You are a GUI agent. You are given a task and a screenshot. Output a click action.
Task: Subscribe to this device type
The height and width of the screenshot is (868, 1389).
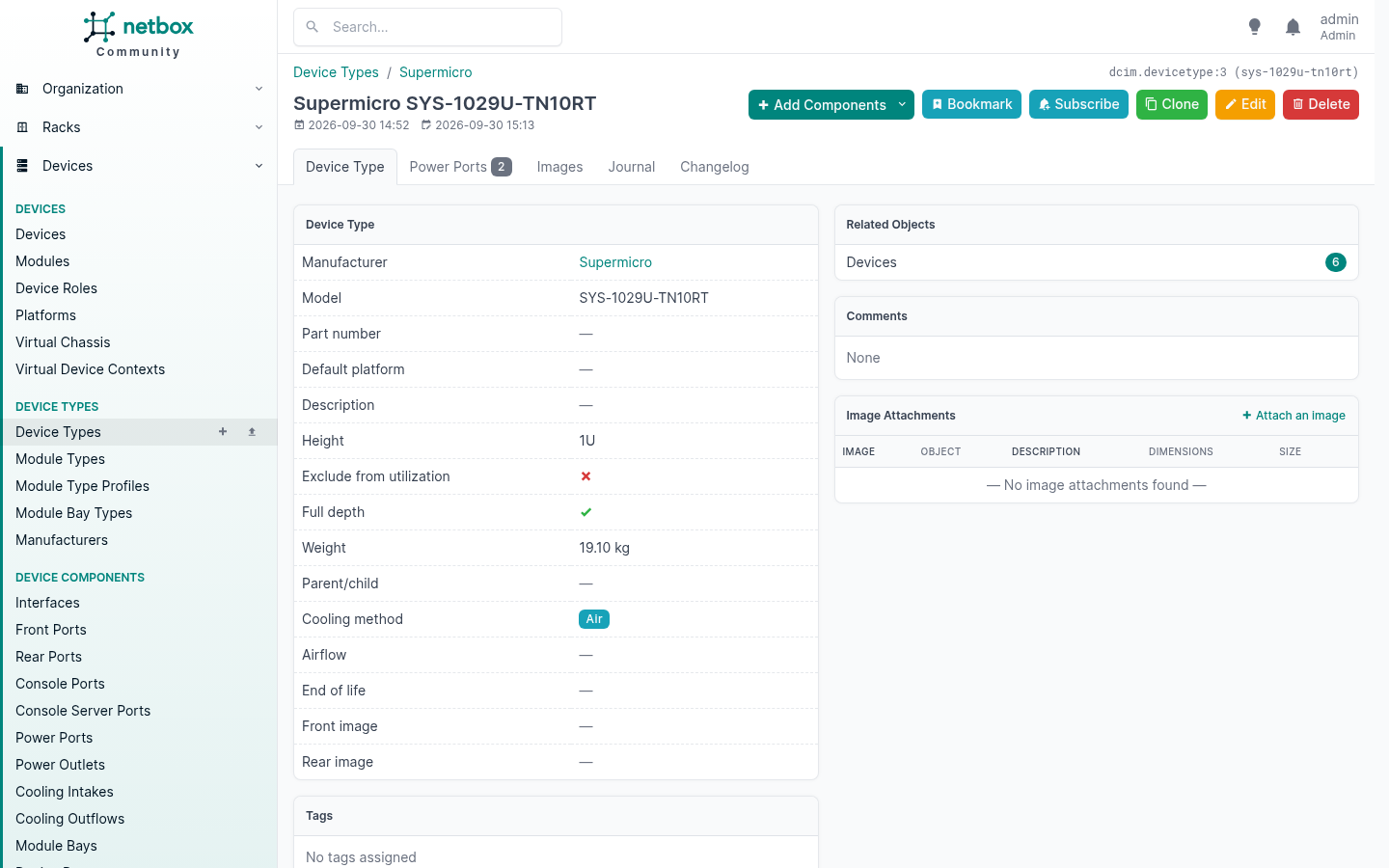coord(1078,104)
